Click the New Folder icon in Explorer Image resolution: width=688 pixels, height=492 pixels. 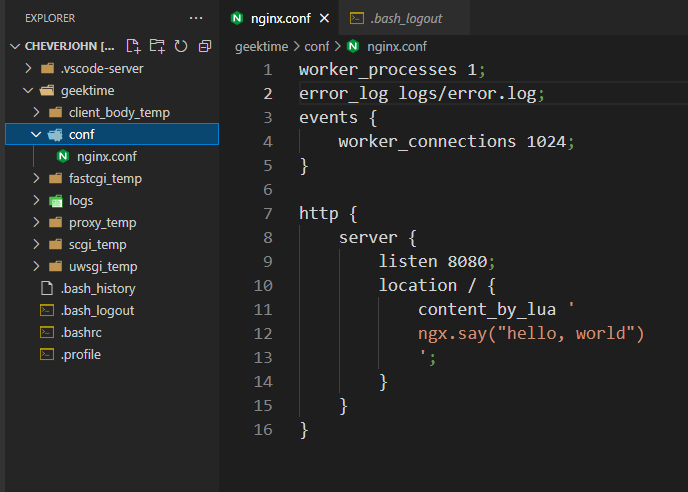(157, 46)
